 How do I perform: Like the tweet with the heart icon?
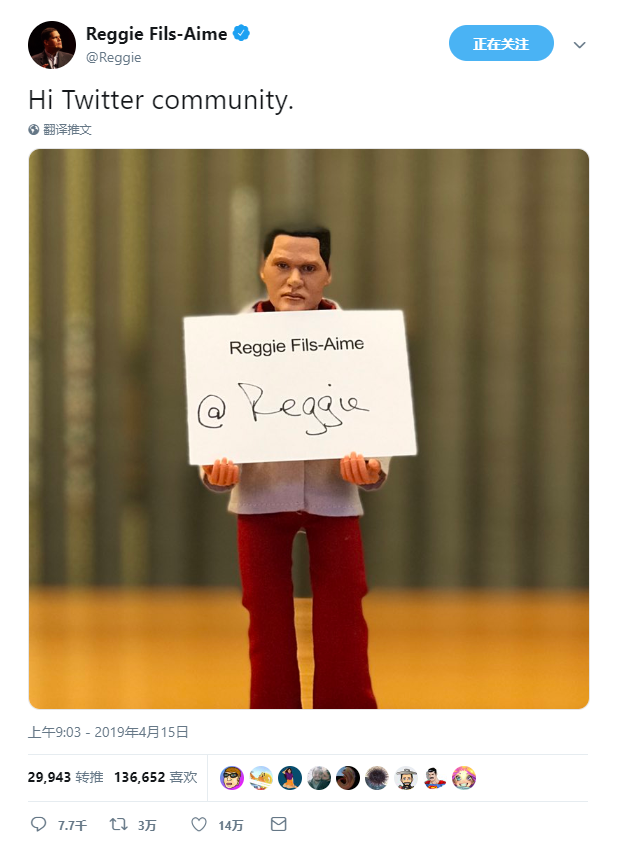click(x=199, y=824)
